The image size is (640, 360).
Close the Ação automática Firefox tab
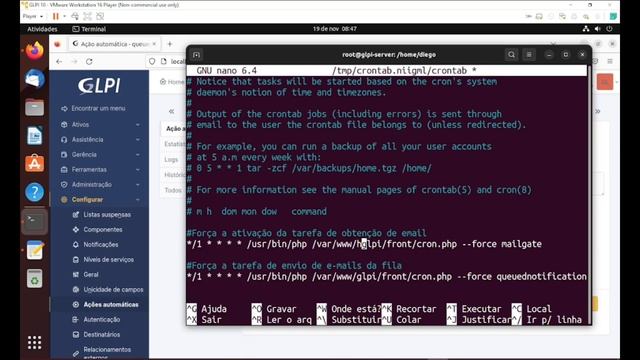coord(154,44)
